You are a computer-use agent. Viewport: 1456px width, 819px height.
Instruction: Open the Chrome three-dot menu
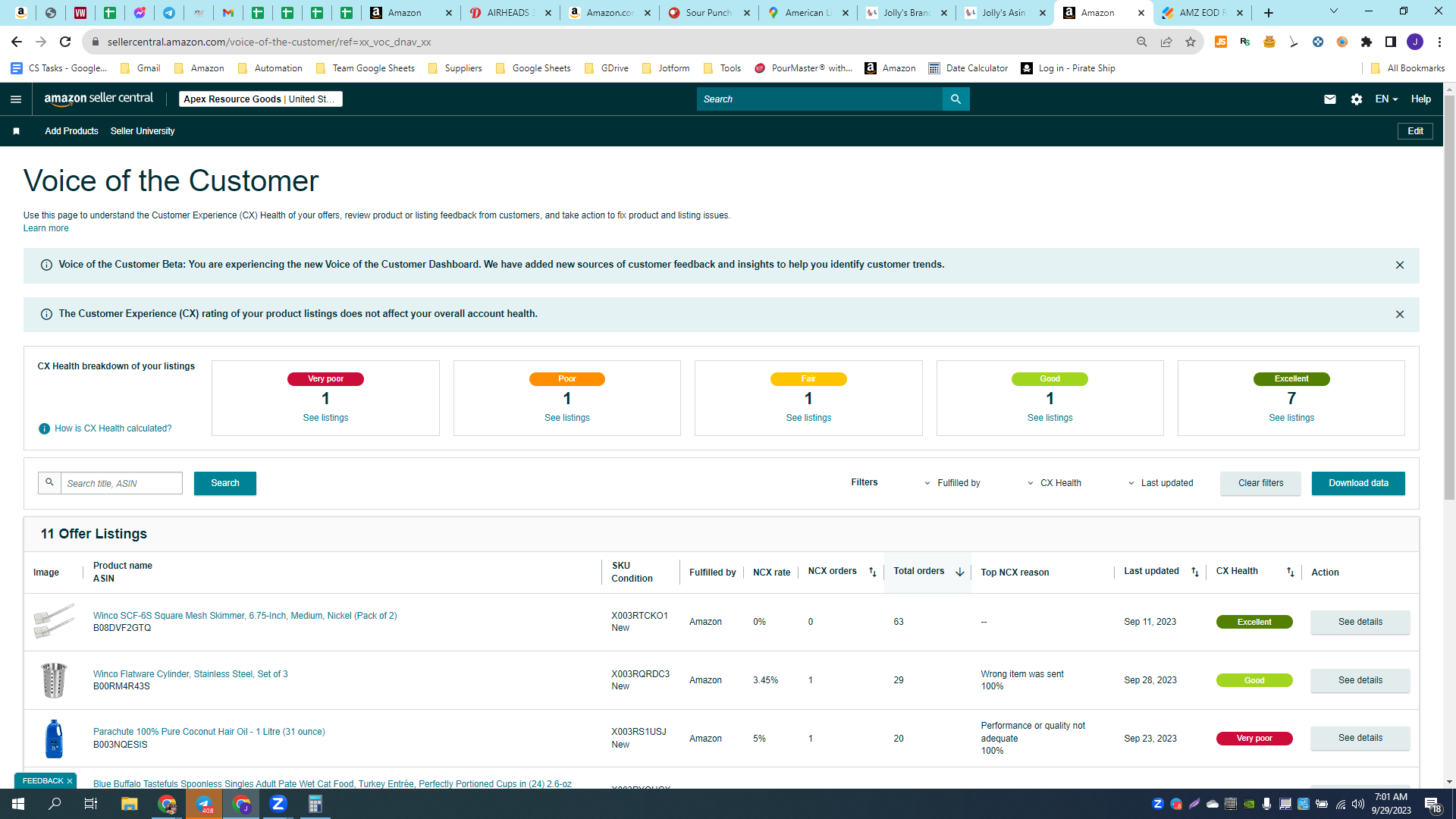(x=1439, y=42)
